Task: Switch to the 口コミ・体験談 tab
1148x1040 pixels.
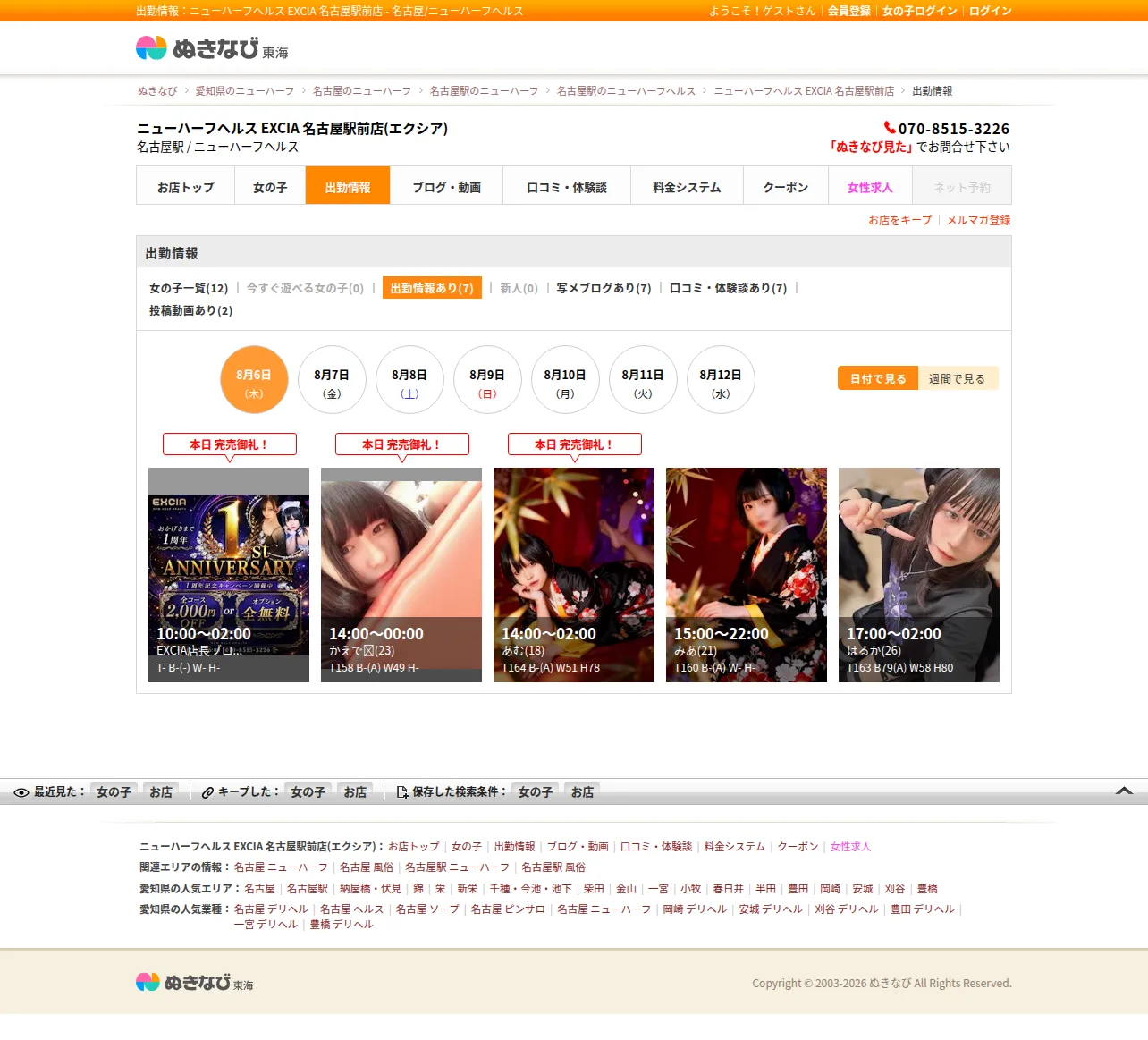Action: click(x=567, y=186)
